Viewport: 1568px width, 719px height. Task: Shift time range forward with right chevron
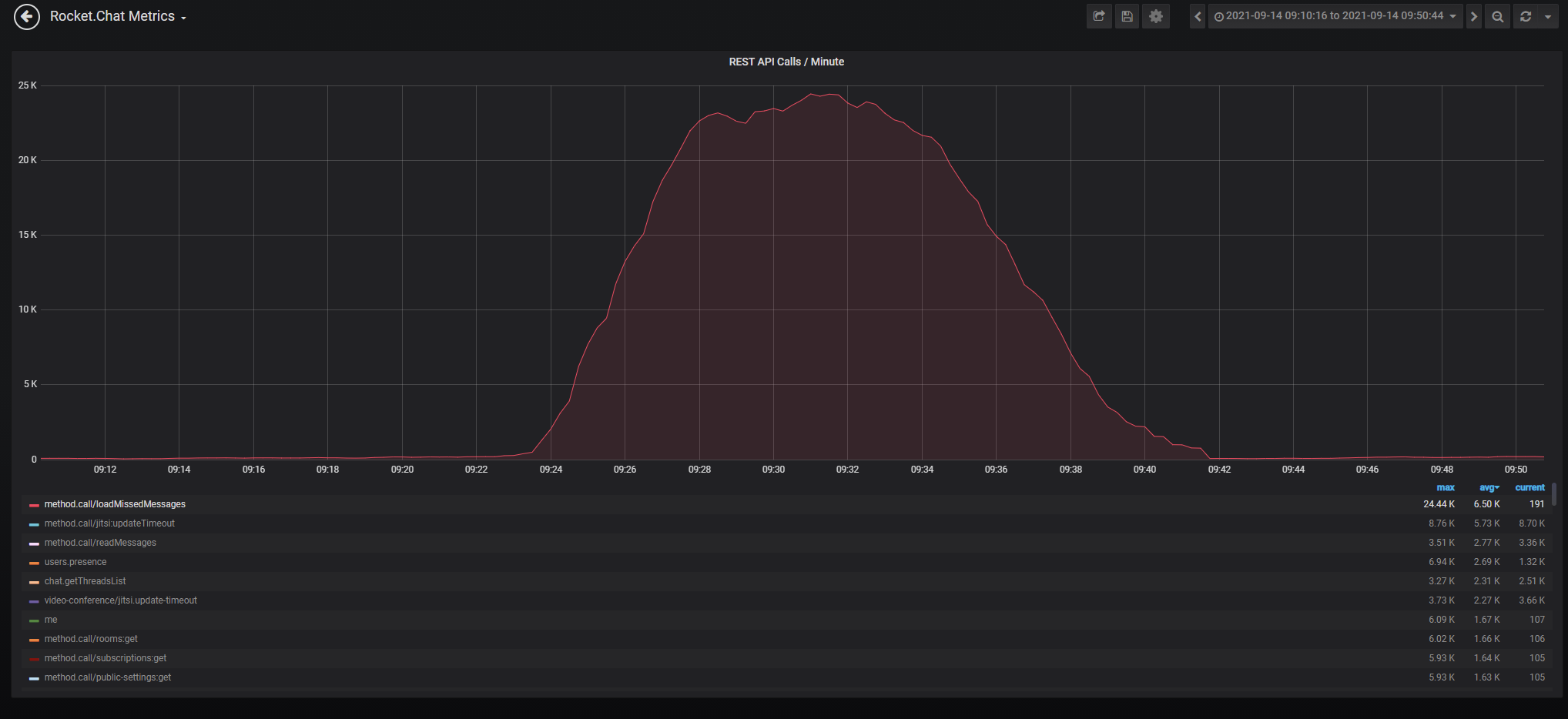pyautogui.click(x=1474, y=16)
